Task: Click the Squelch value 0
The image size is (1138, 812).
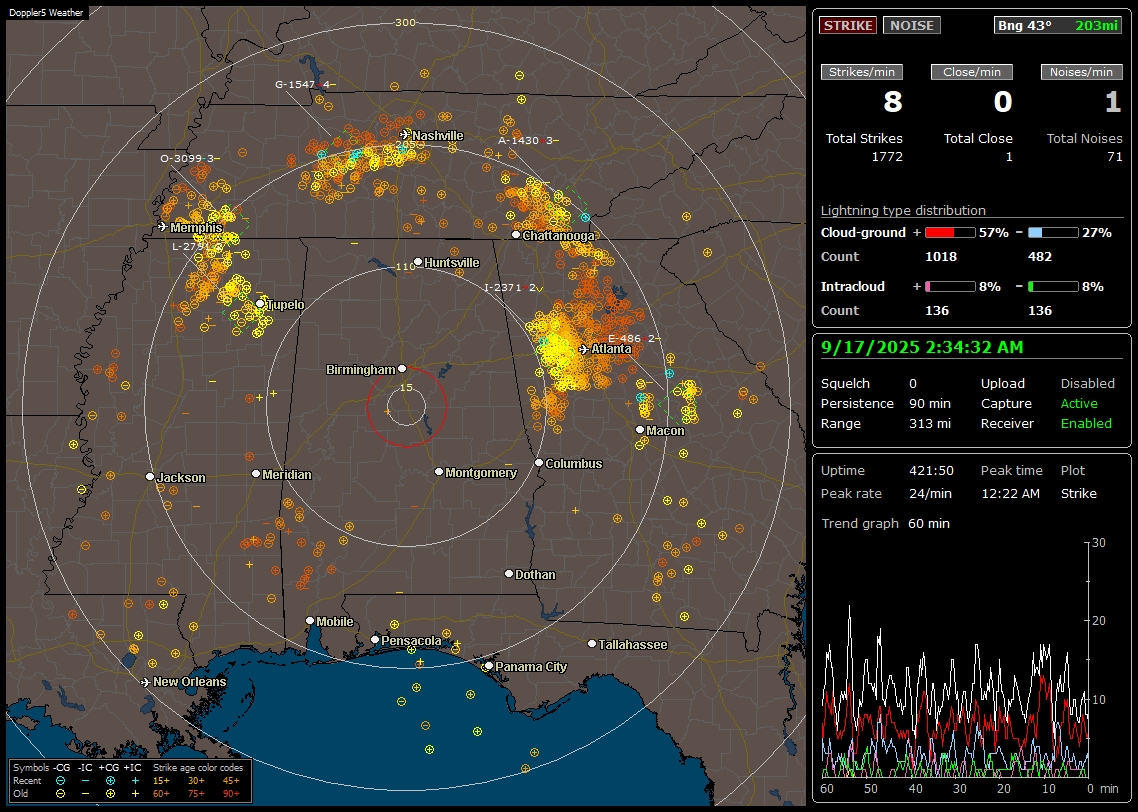Action: tap(913, 384)
